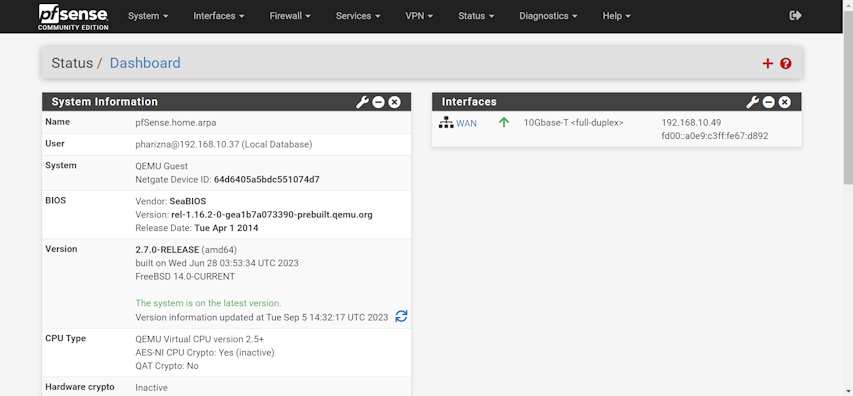Click the logout icon in the navbar
The height and width of the screenshot is (396, 853).
(795, 16)
